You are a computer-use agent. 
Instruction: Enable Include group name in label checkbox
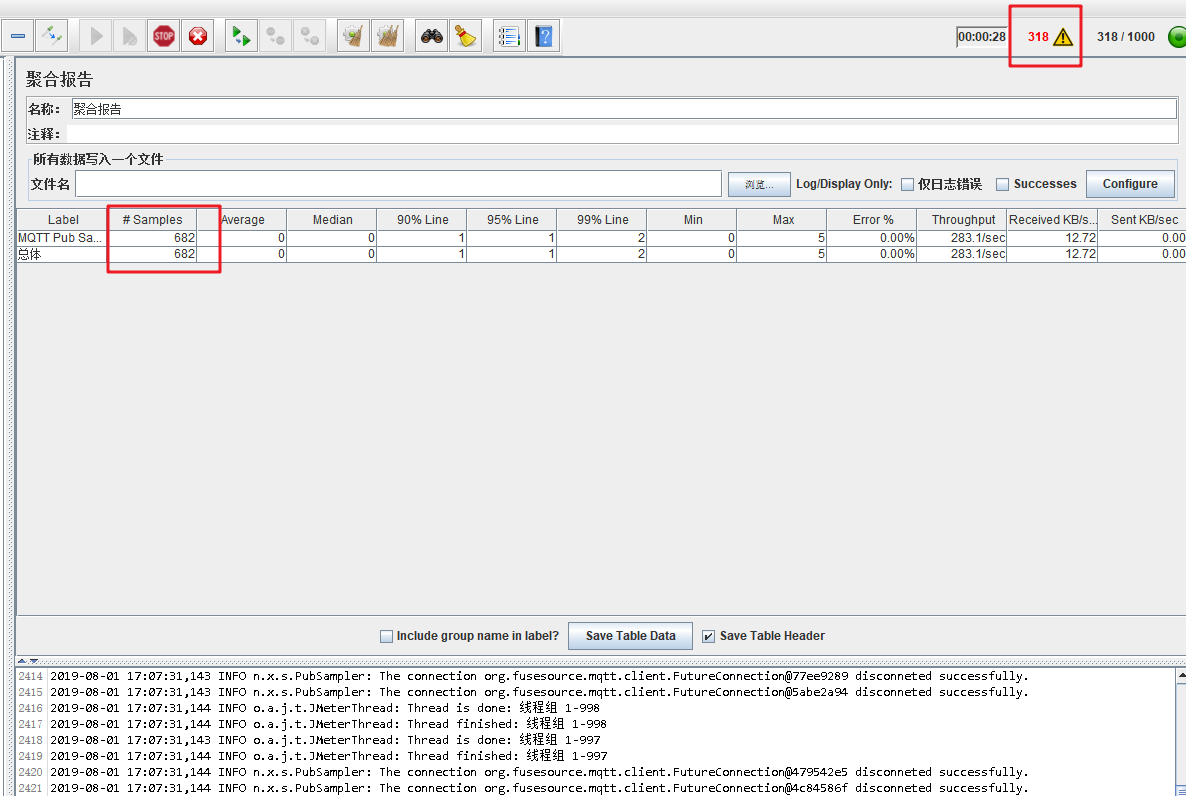click(387, 636)
